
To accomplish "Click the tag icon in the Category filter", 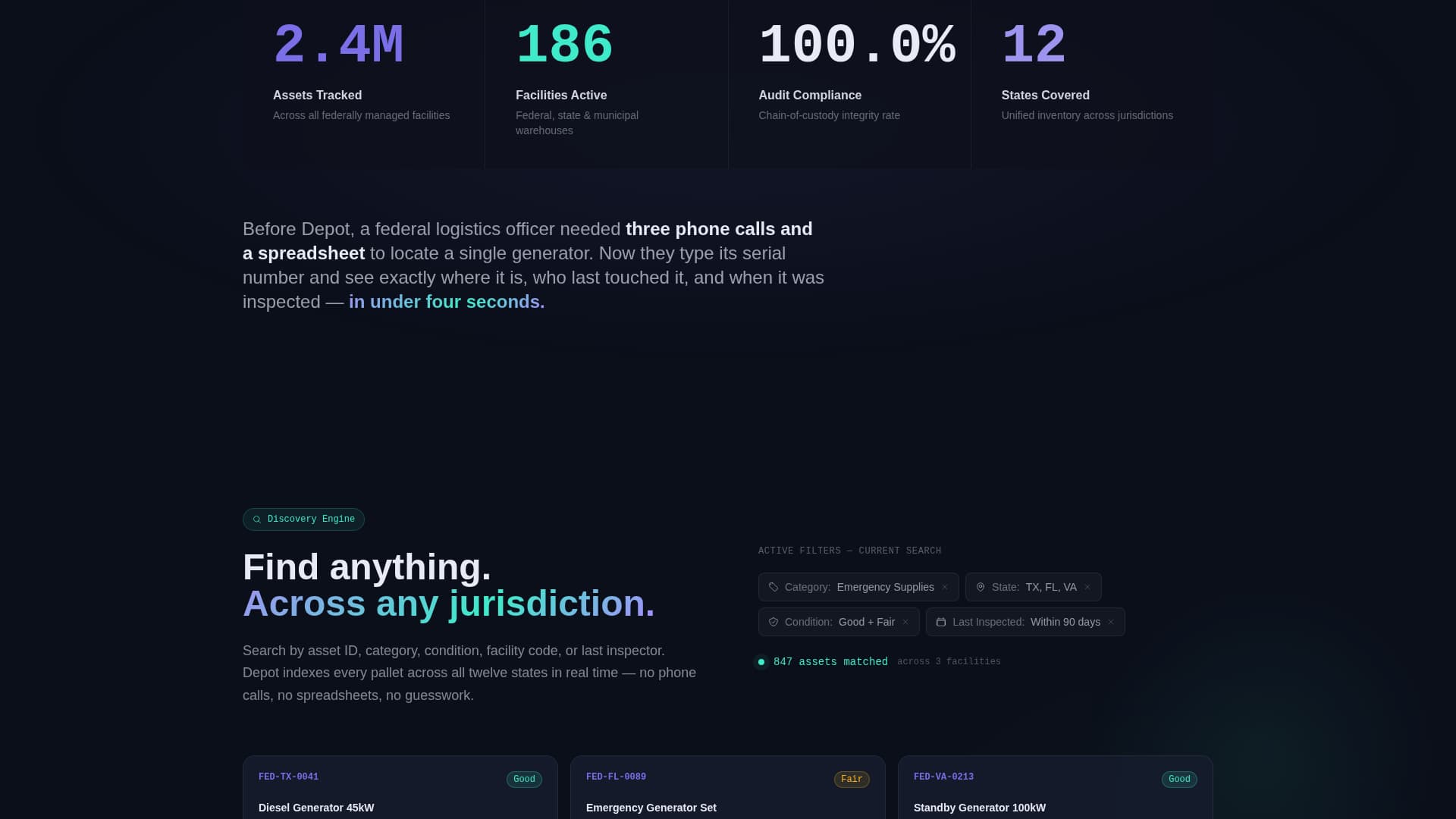I will (773, 587).
